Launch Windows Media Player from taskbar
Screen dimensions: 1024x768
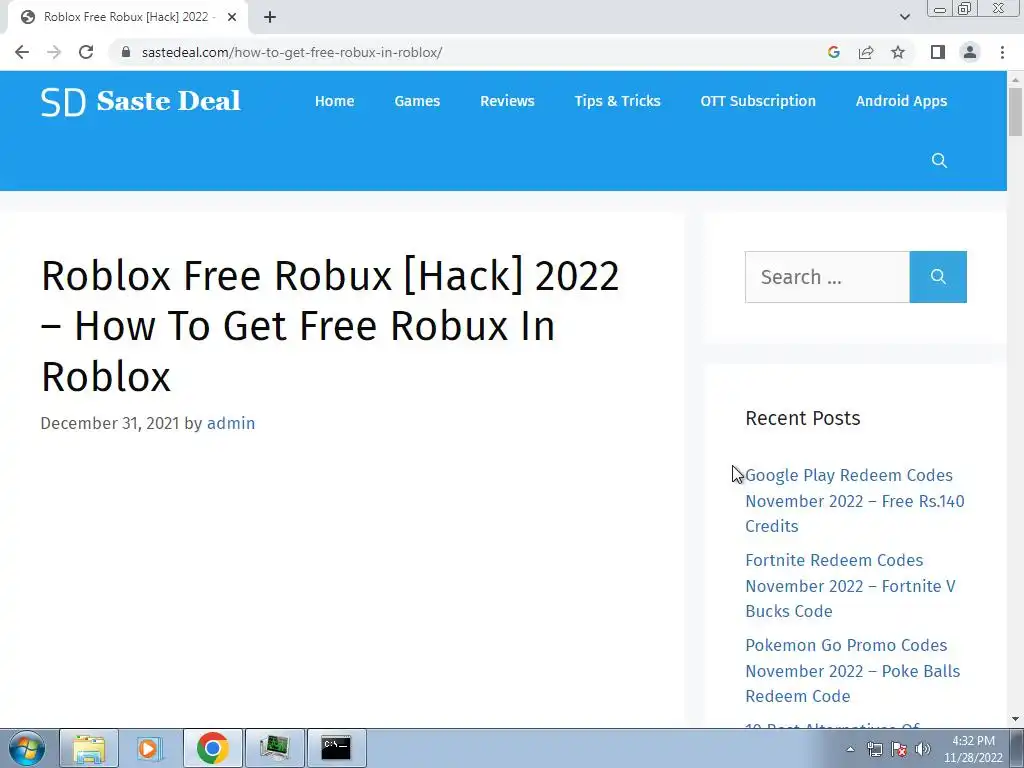coord(150,748)
